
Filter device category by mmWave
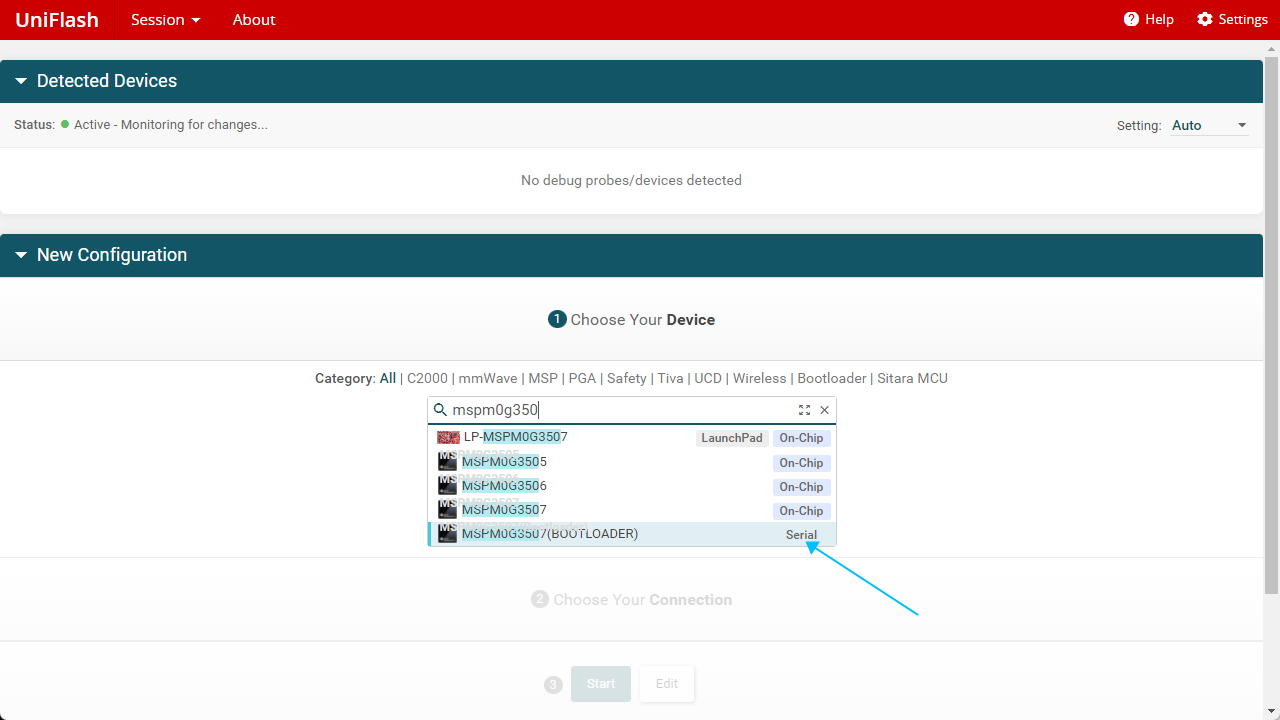[488, 378]
